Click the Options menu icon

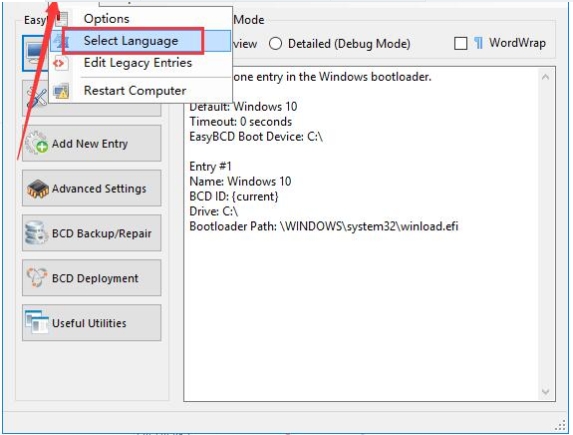[62, 19]
